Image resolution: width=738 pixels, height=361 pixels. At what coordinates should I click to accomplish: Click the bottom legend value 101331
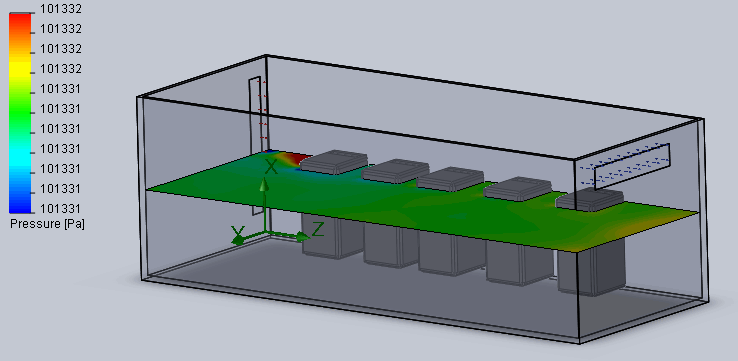(61, 209)
